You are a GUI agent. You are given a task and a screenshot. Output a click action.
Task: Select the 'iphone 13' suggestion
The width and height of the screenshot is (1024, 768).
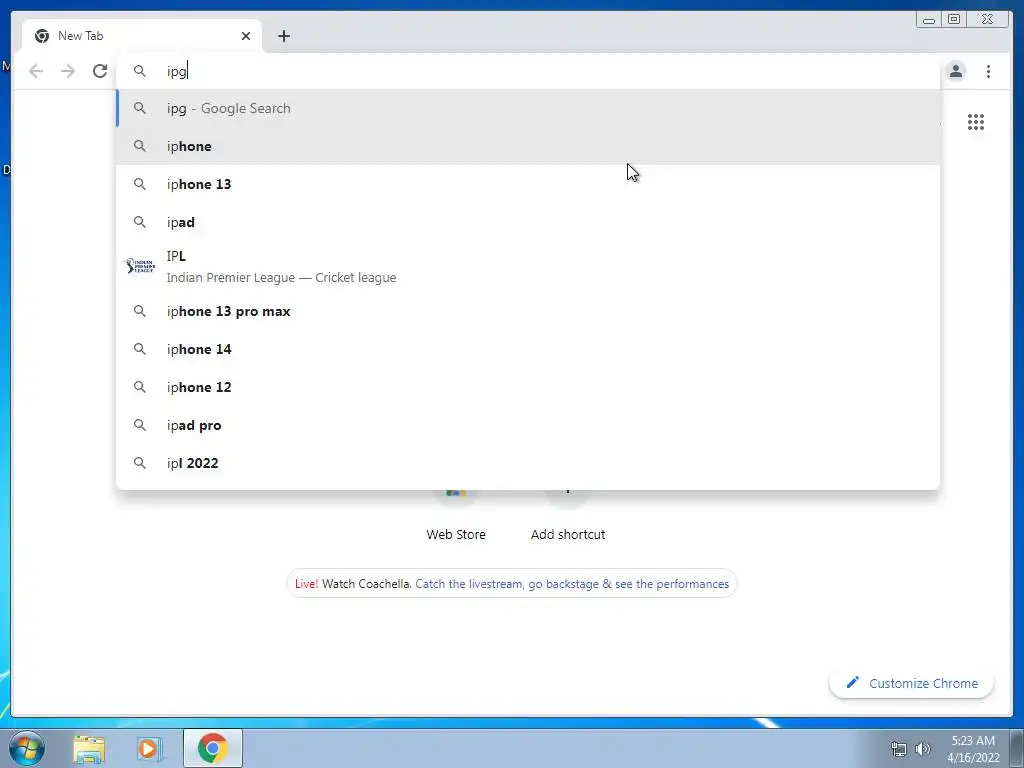click(x=528, y=184)
